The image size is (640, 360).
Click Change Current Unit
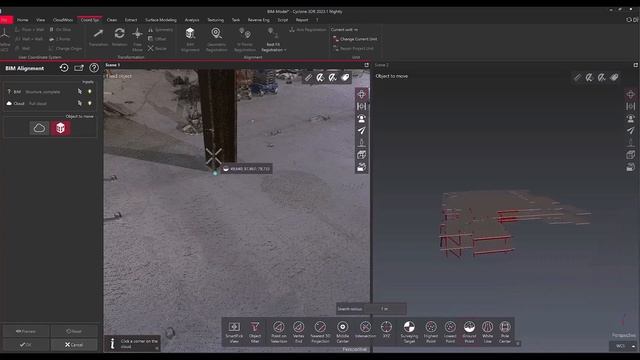pos(355,39)
